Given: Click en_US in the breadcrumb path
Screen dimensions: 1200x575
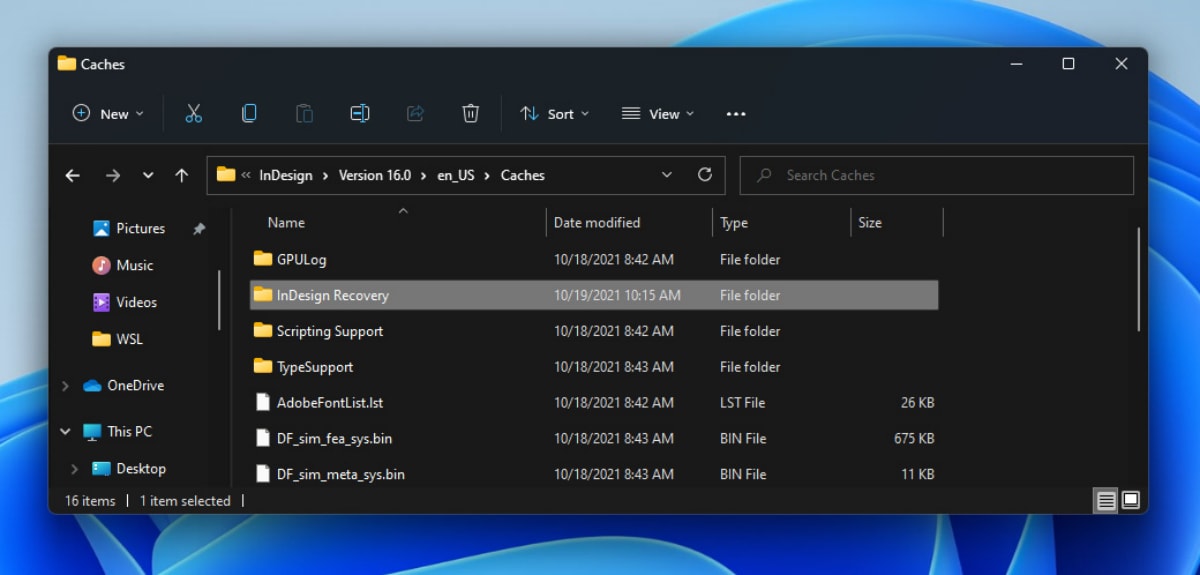Looking at the screenshot, I should [456, 175].
